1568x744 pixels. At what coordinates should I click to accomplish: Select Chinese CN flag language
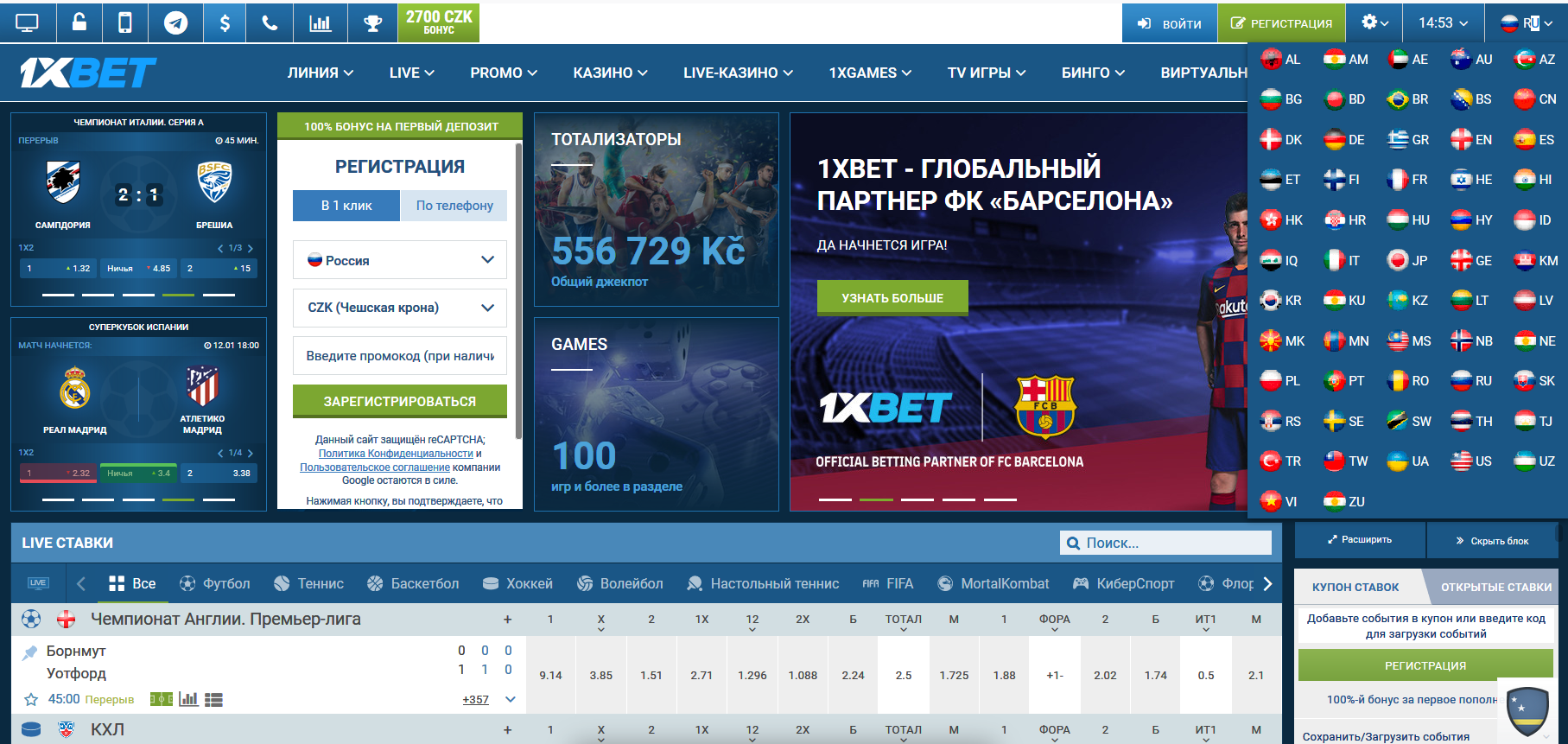[x=1535, y=99]
